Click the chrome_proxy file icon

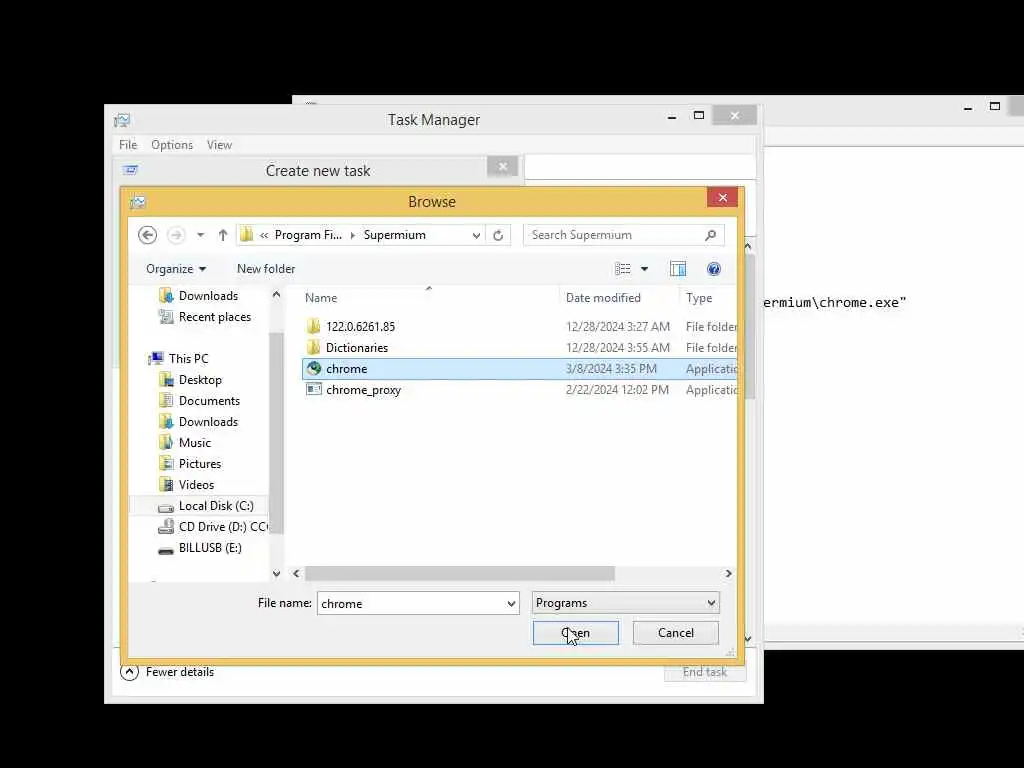tap(314, 389)
